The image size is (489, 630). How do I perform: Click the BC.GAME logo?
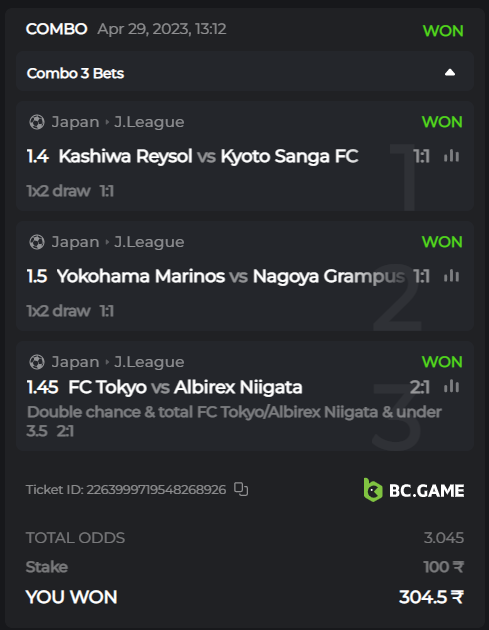coord(413,490)
